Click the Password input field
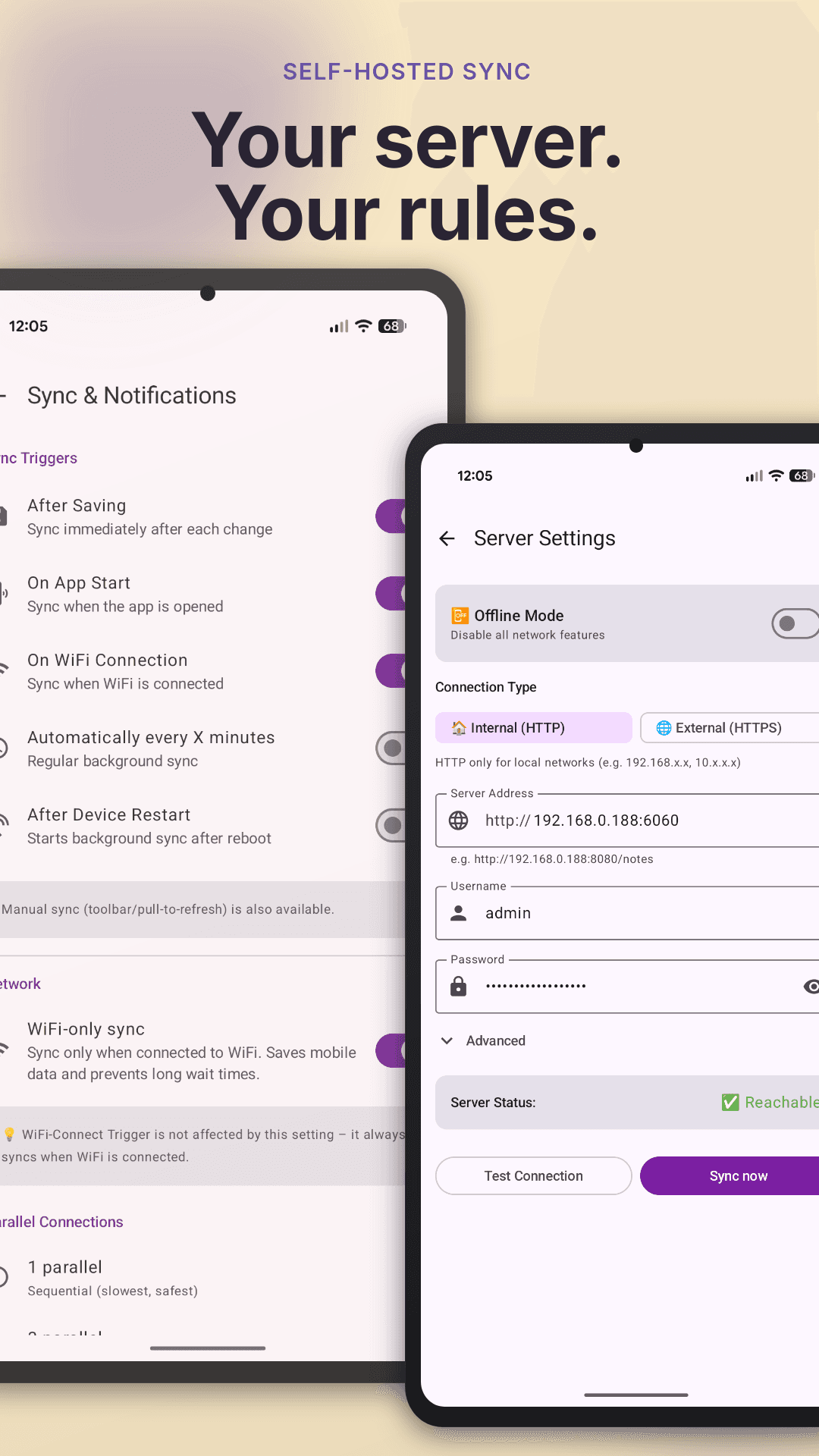819x1456 pixels. 627,987
